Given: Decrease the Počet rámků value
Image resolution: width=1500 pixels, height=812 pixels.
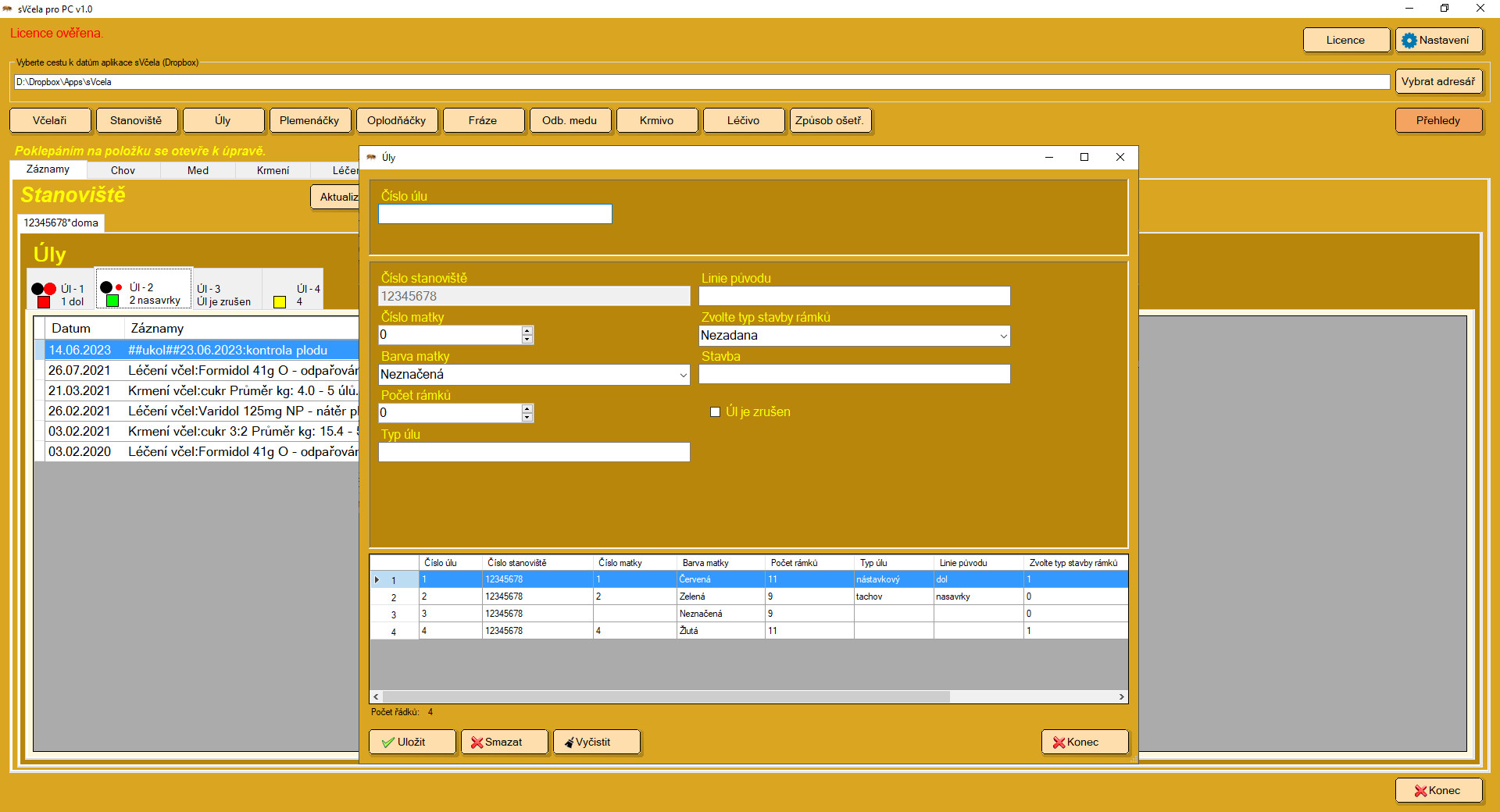Looking at the screenshot, I should coord(527,418).
